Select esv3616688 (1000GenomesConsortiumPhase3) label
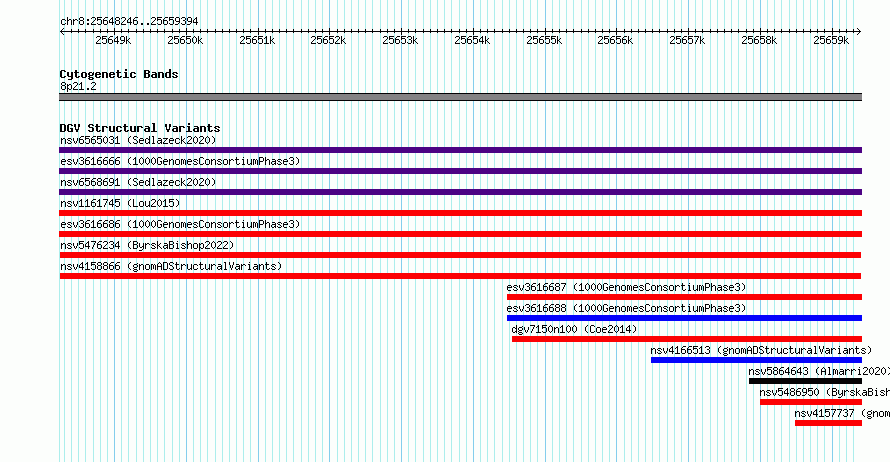 pos(626,308)
